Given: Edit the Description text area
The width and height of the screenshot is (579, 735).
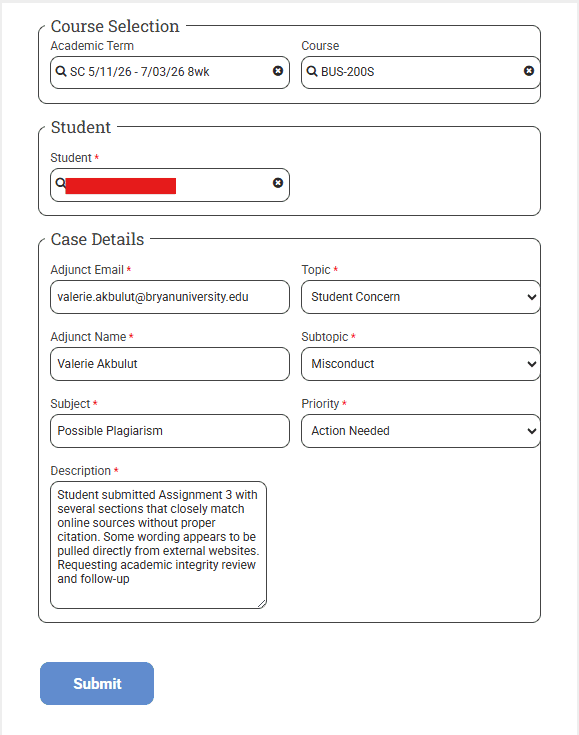Looking at the screenshot, I should pos(158,545).
